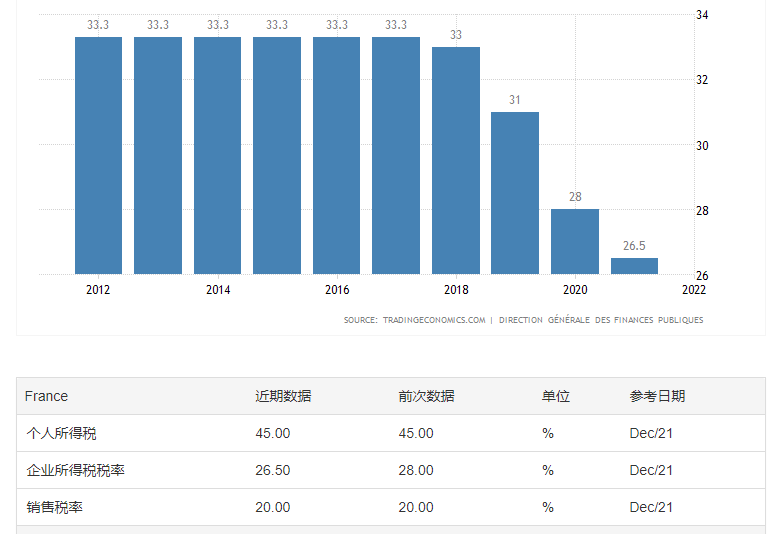Open the 个人所得税 indicator link
778x534 pixels.
pos(61,433)
